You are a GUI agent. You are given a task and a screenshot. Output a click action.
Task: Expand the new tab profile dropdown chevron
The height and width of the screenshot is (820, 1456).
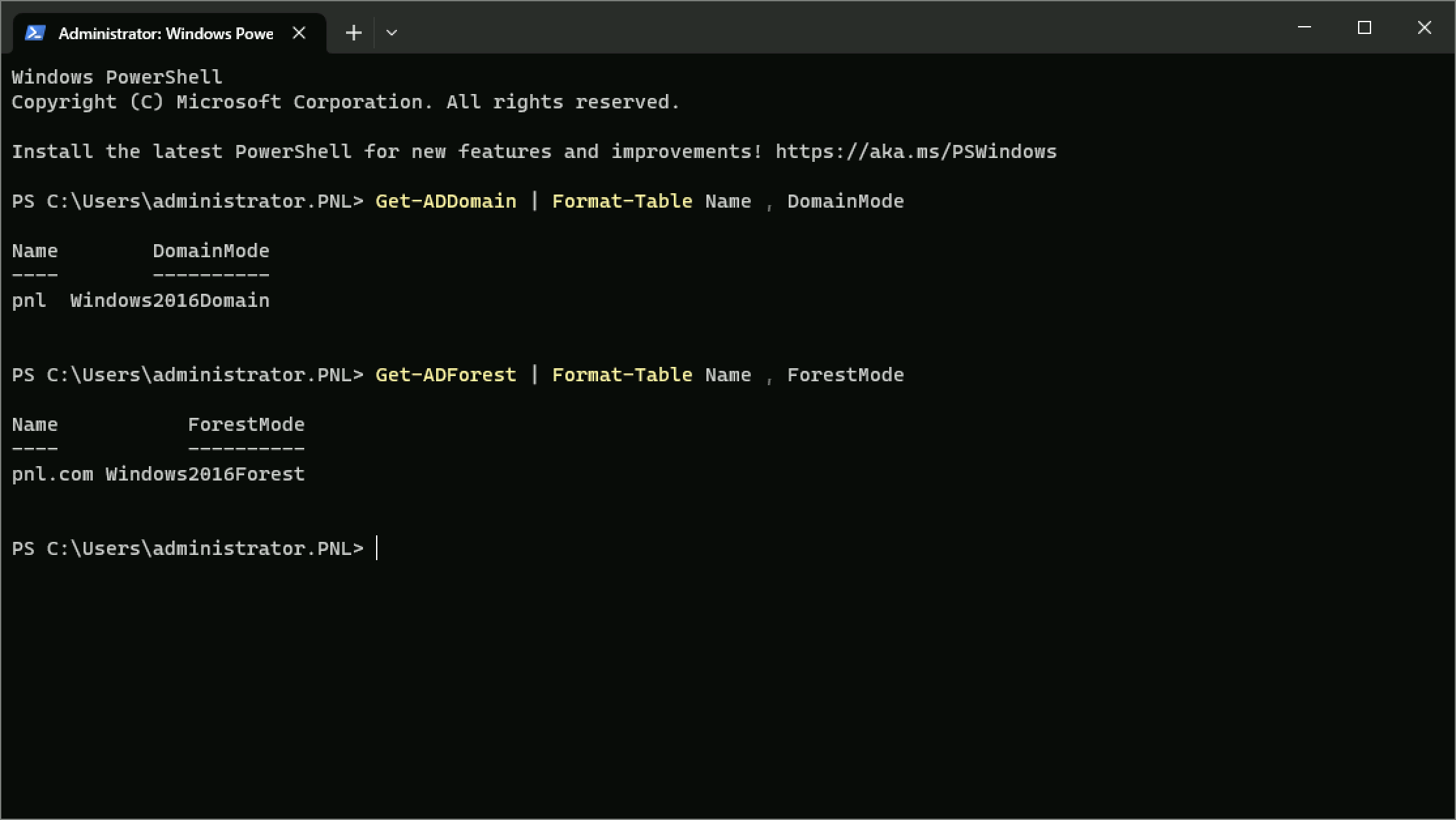click(x=392, y=33)
